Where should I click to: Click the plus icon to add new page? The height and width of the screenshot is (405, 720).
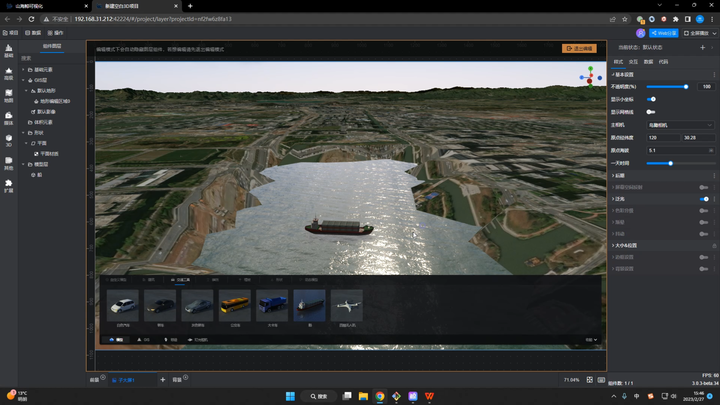point(163,380)
